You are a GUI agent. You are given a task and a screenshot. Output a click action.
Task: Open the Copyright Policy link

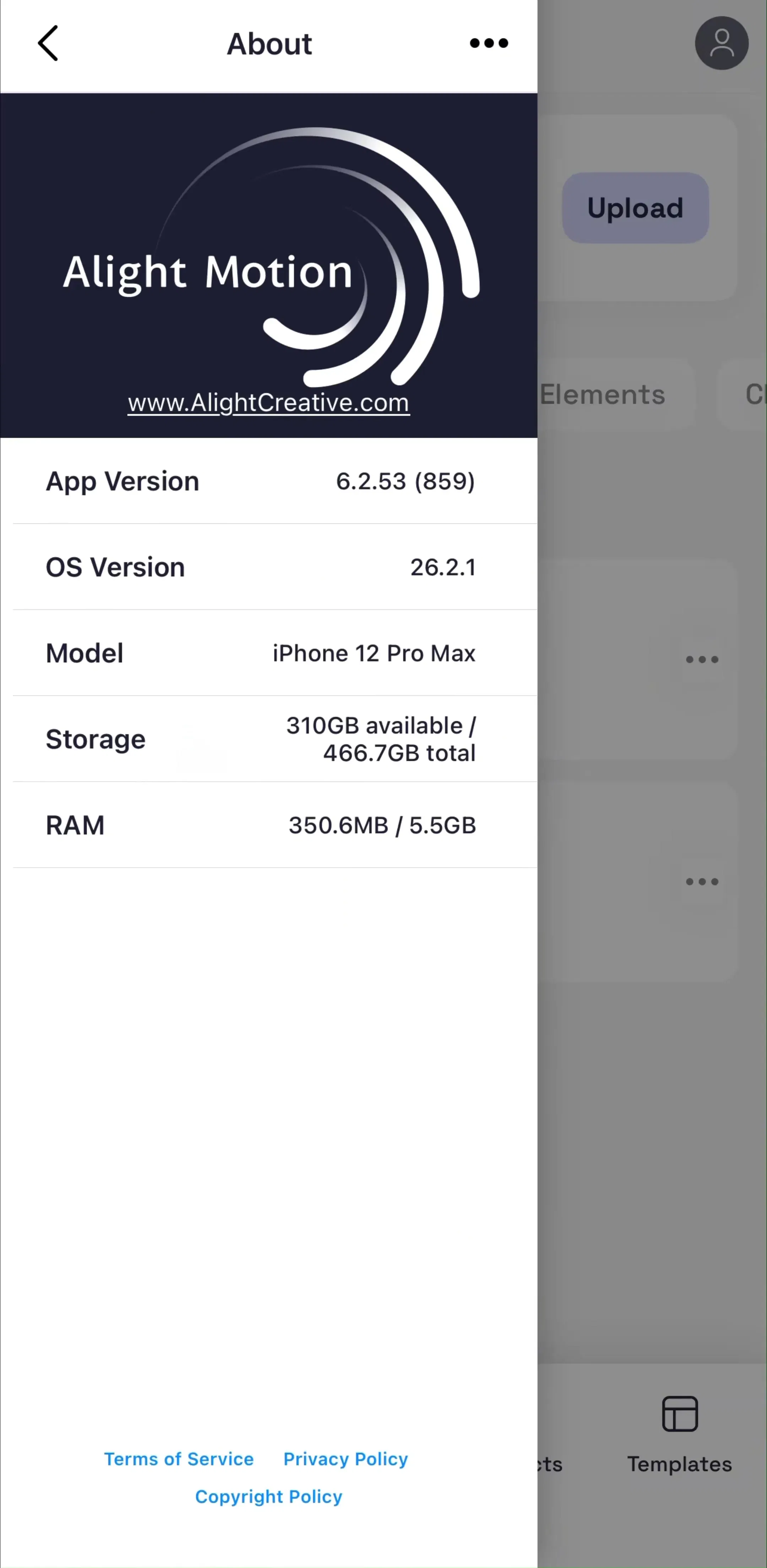[269, 1497]
